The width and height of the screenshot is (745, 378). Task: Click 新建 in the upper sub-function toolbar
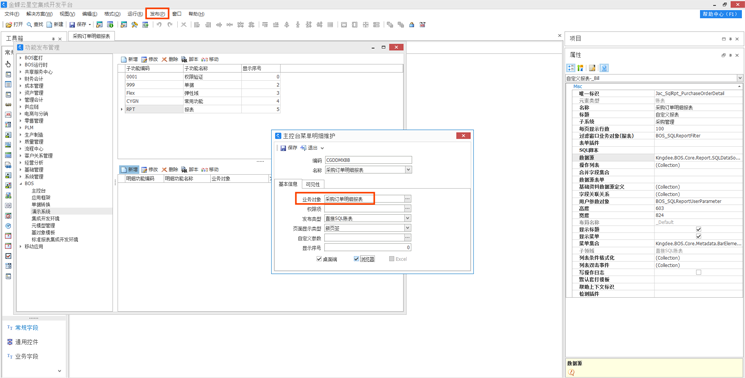click(x=129, y=59)
